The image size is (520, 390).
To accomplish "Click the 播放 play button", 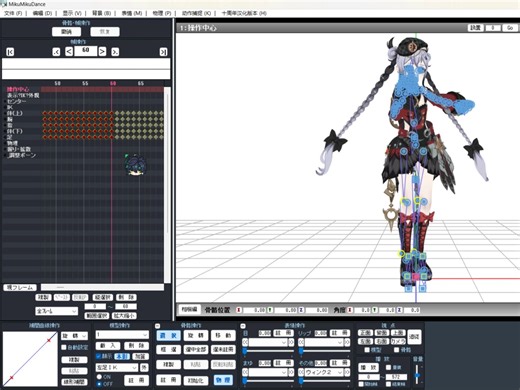I will [368, 367].
